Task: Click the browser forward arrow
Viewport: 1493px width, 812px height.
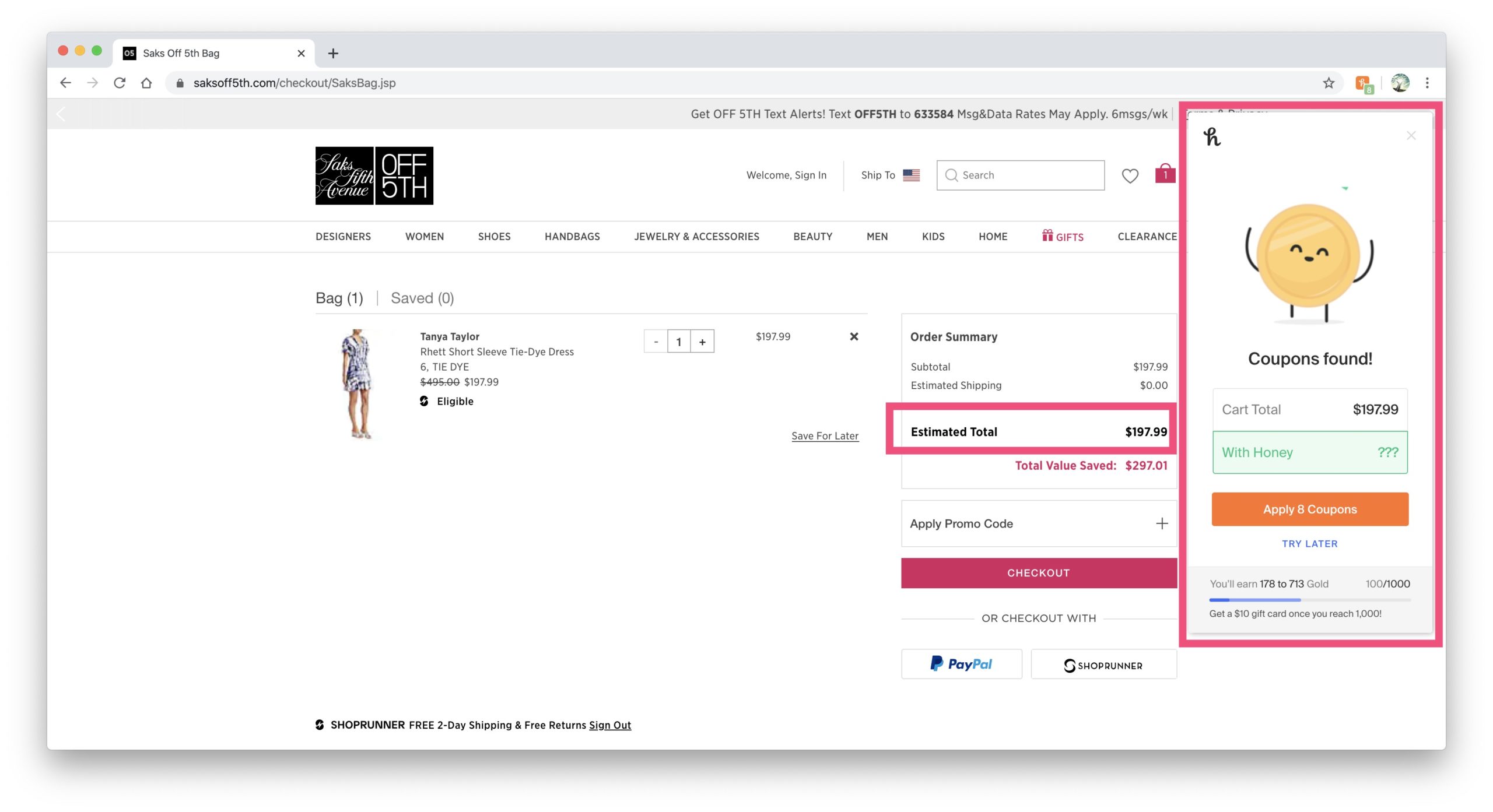Action: (92, 83)
